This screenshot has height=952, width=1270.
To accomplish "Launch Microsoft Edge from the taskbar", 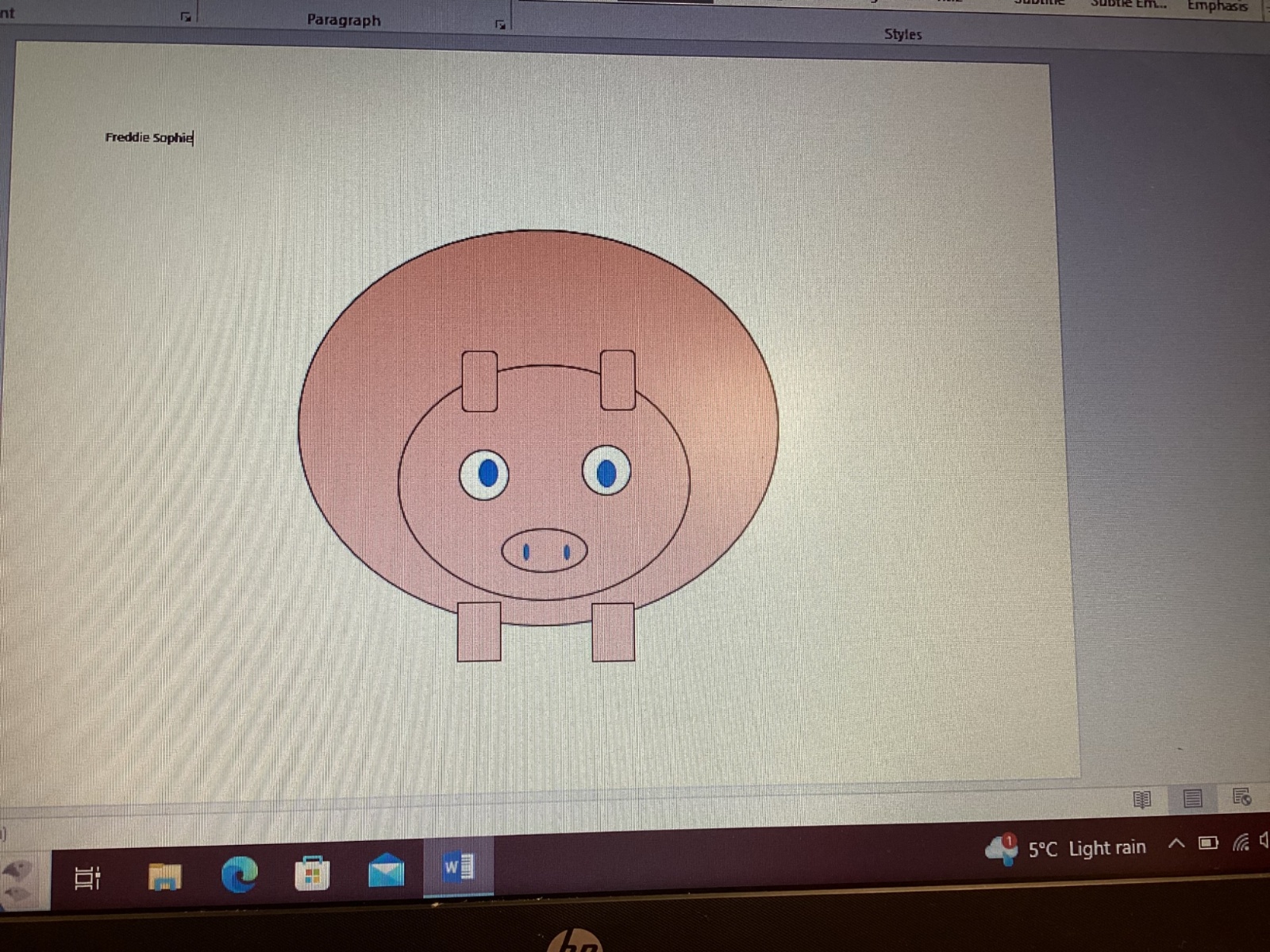I will click(239, 874).
